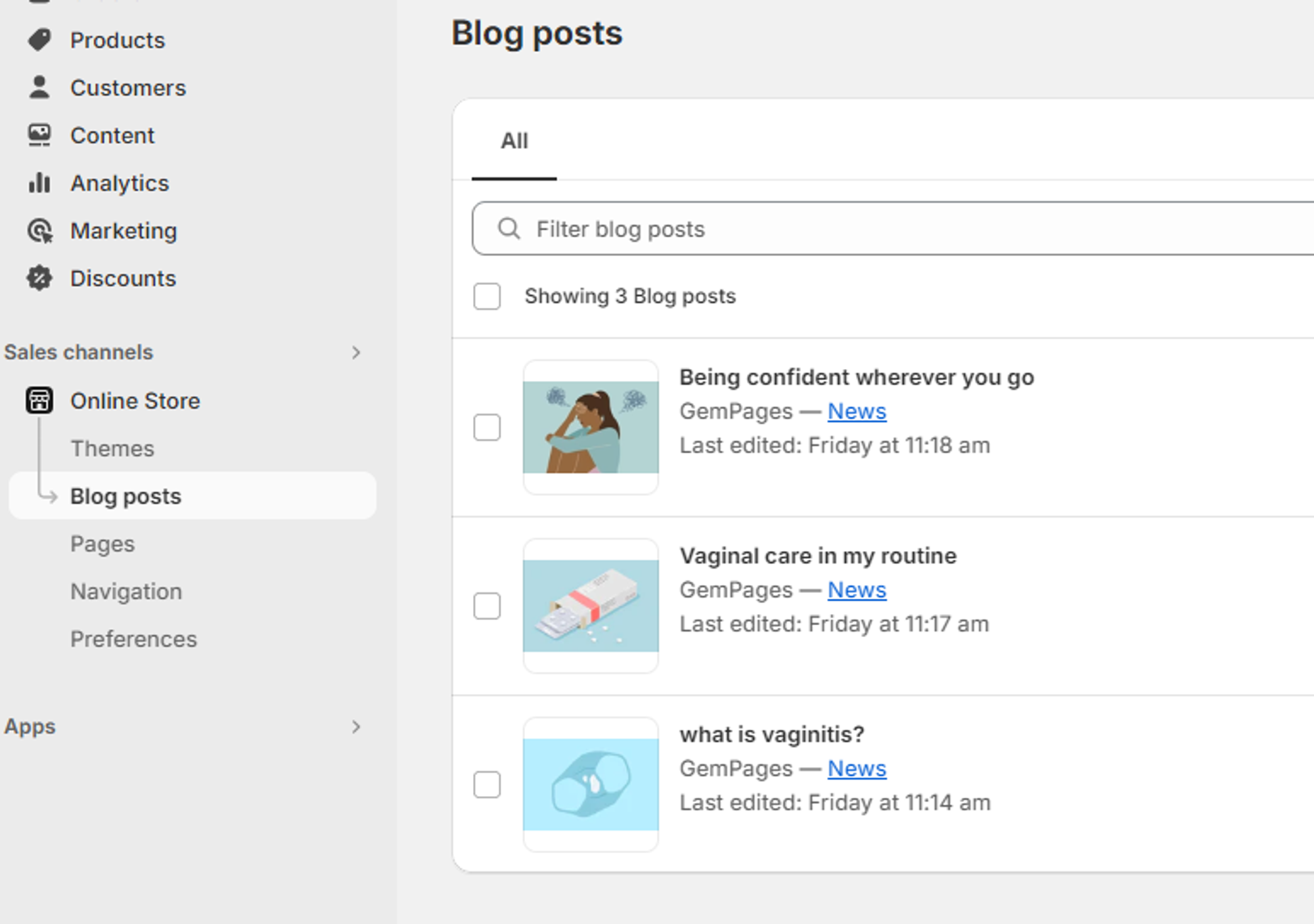Image resolution: width=1314 pixels, height=924 pixels.
Task: Click the Products tag icon
Action: pyautogui.click(x=39, y=40)
